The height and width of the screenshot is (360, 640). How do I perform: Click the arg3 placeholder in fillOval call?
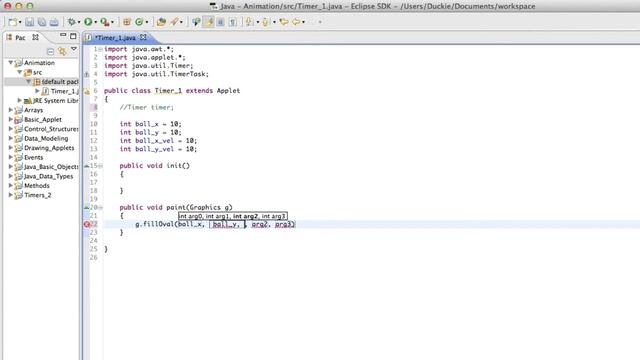283,224
